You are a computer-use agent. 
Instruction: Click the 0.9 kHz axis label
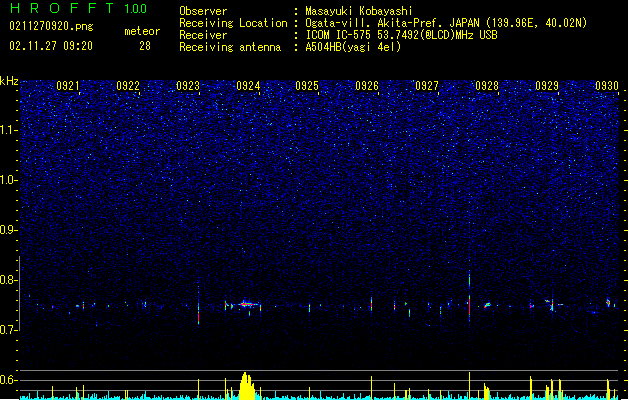point(8,230)
